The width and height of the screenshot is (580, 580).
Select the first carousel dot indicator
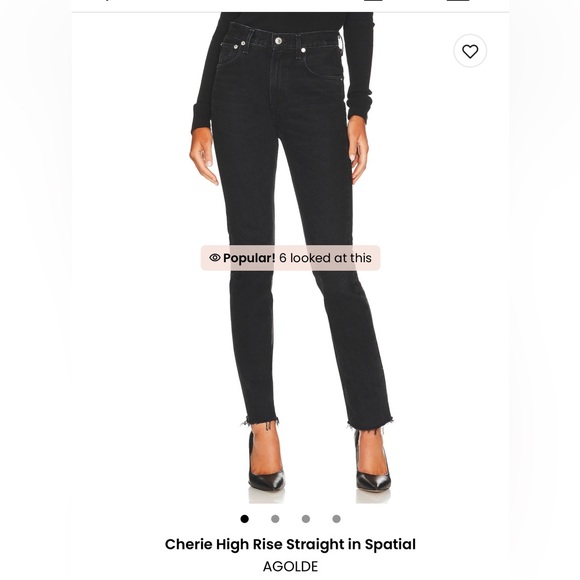[245, 519]
